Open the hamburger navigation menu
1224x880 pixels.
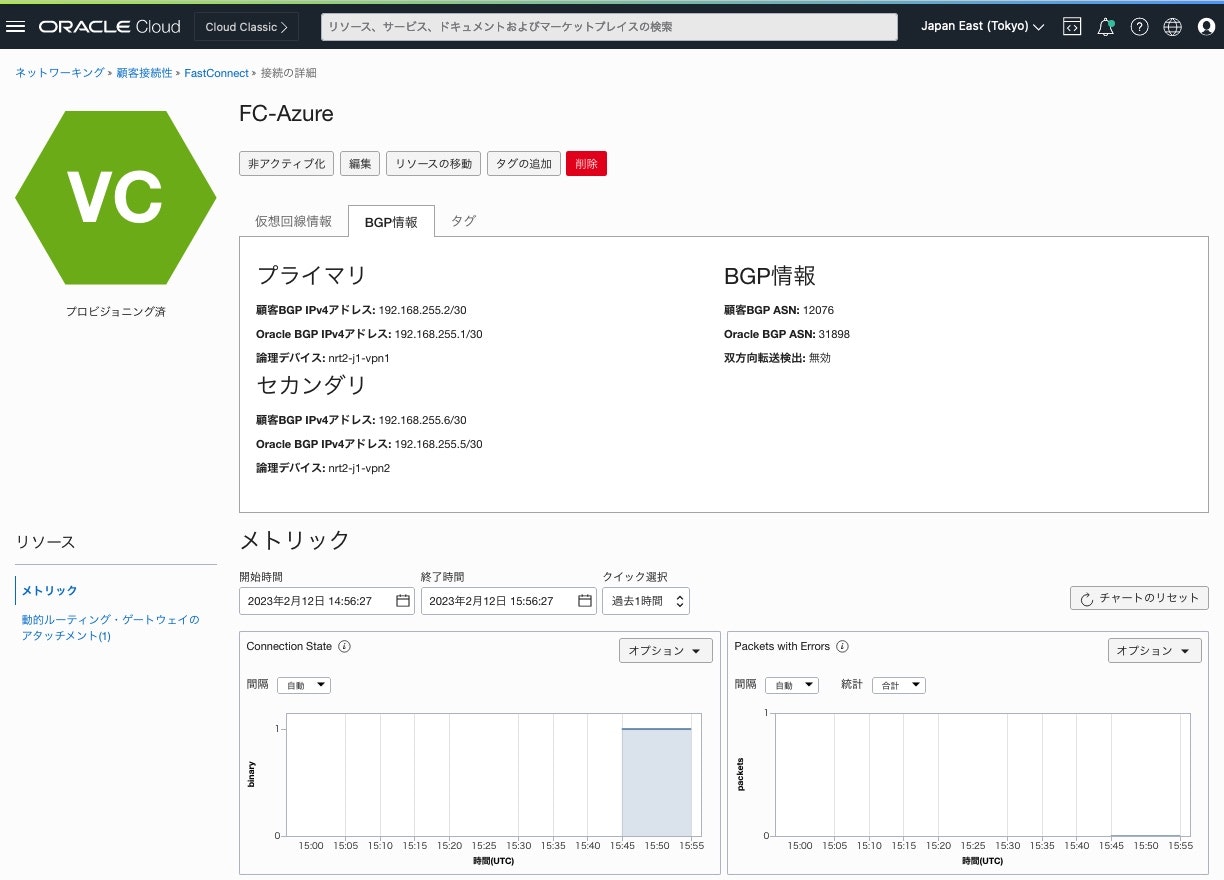tap(15, 27)
